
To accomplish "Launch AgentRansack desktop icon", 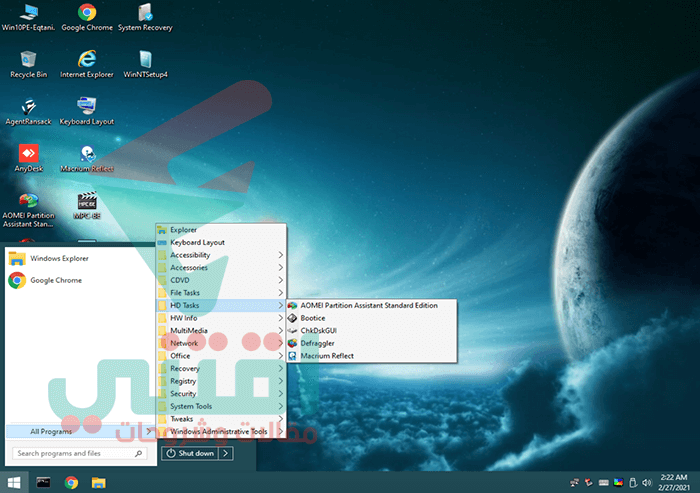I will 28,112.
